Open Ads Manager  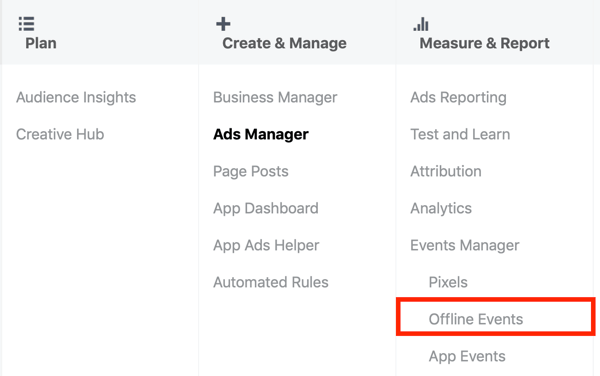pos(261,134)
